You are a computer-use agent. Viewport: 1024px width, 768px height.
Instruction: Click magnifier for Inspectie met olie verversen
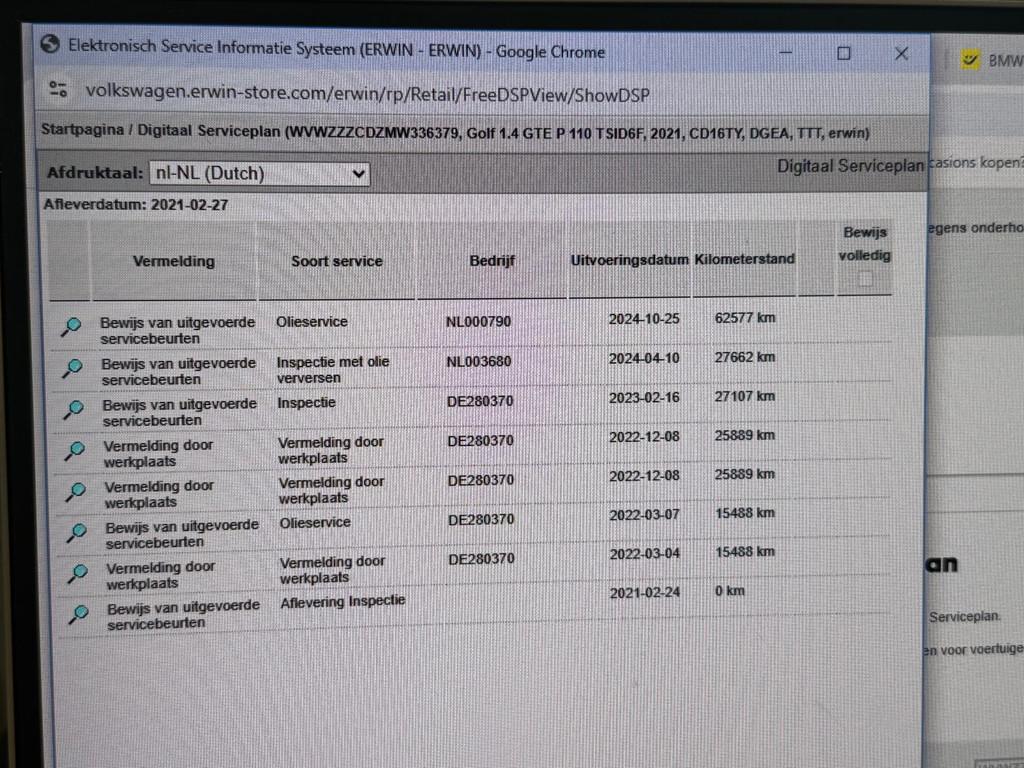(x=72, y=368)
